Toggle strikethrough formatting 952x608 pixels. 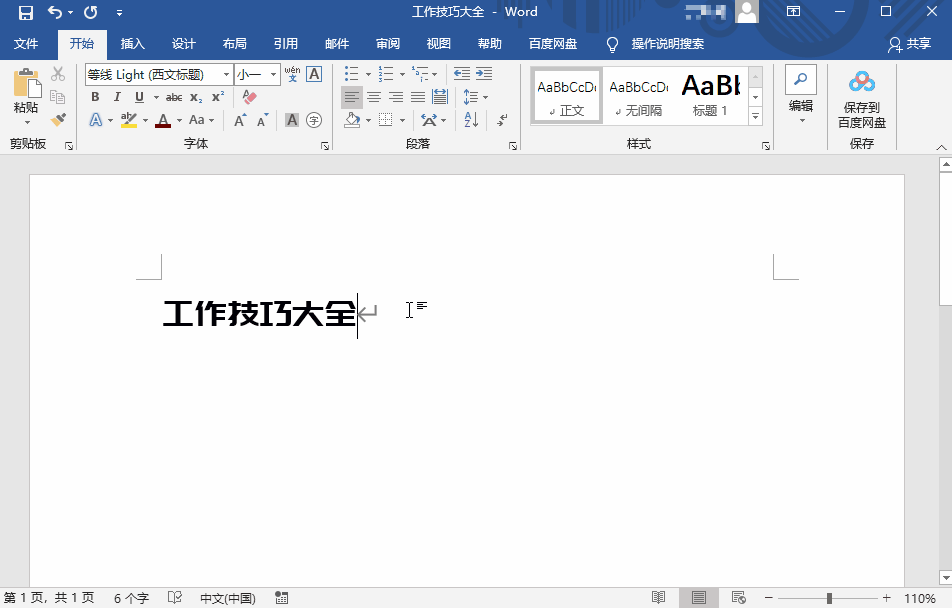click(x=174, y=97)
